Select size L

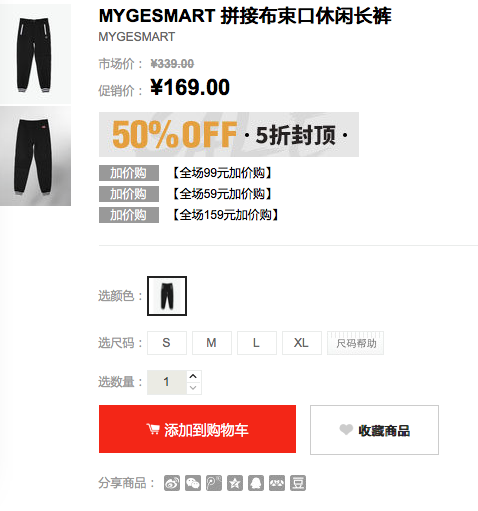tap(257, 343)
